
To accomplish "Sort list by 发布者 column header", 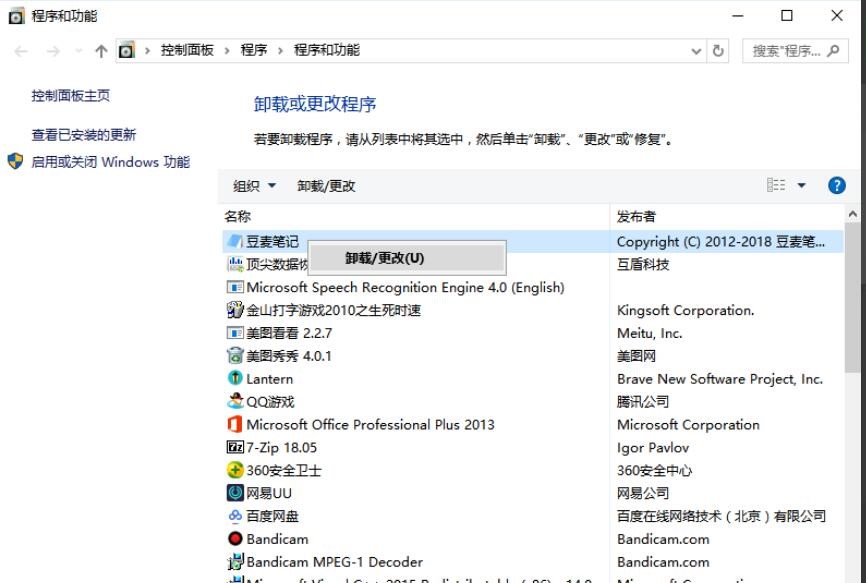I will pyautogui.click(x=637, y=216).
